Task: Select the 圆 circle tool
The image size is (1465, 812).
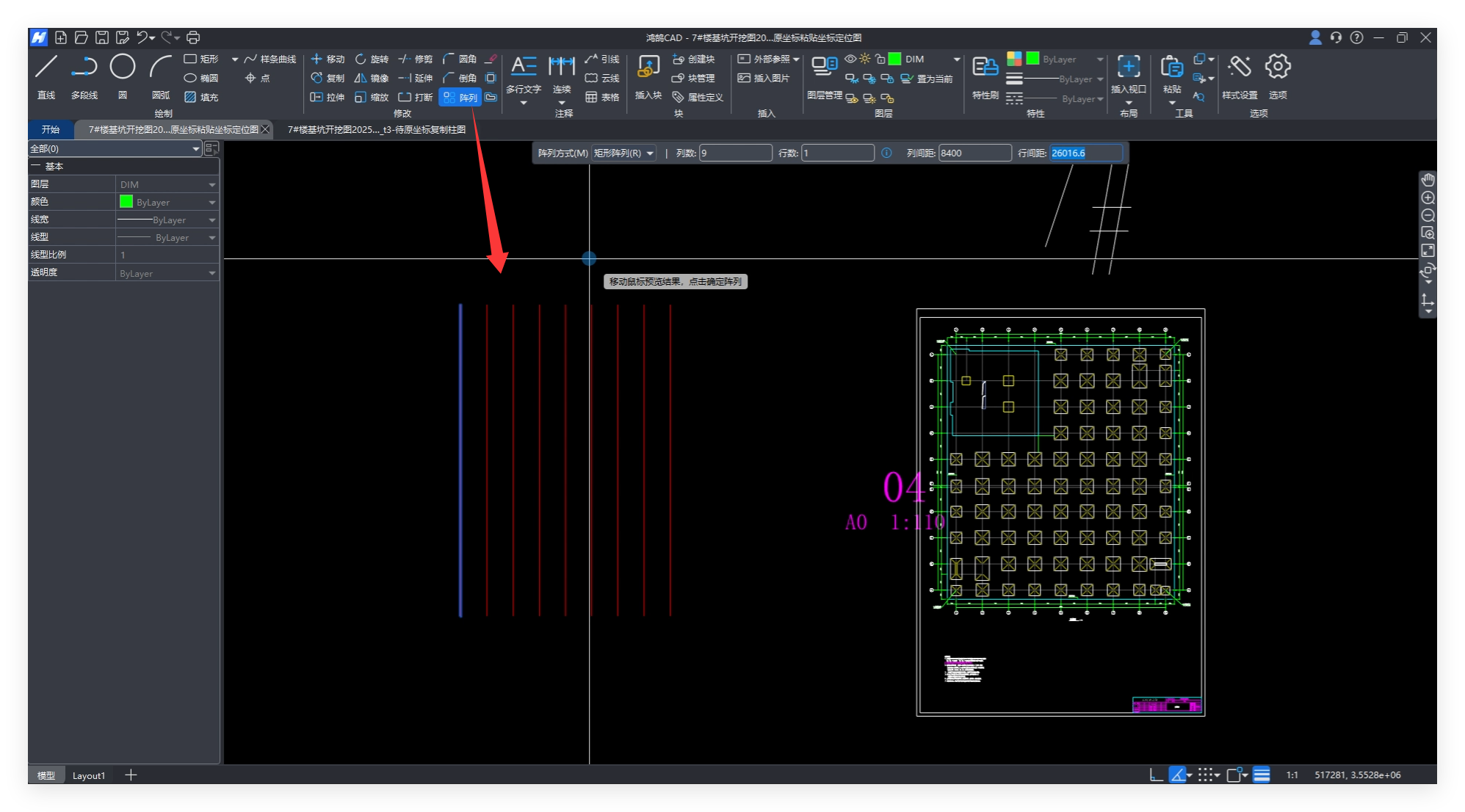Action: coord(122,68)
